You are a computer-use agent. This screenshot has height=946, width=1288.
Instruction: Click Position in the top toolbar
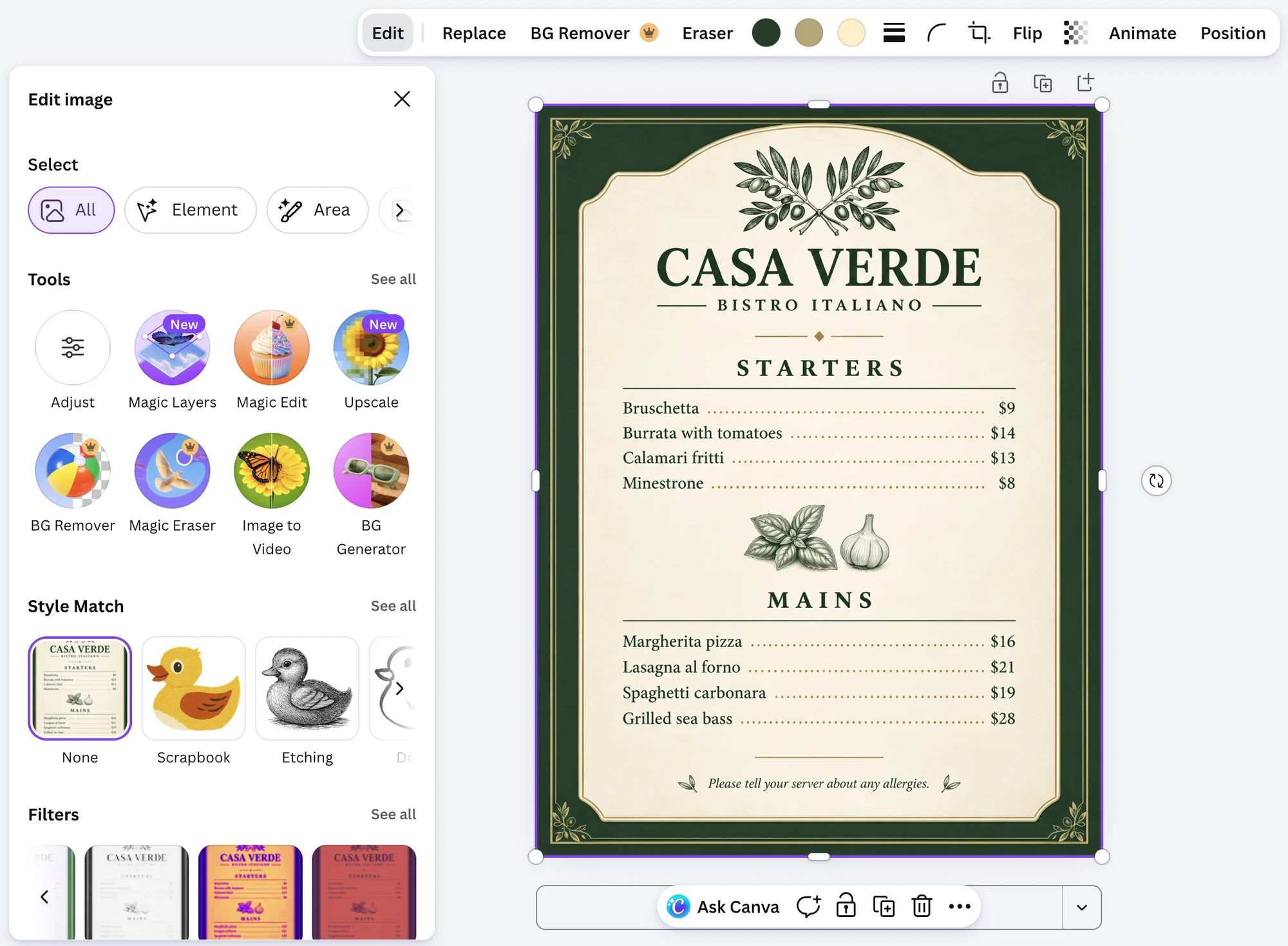point(1233,33)
